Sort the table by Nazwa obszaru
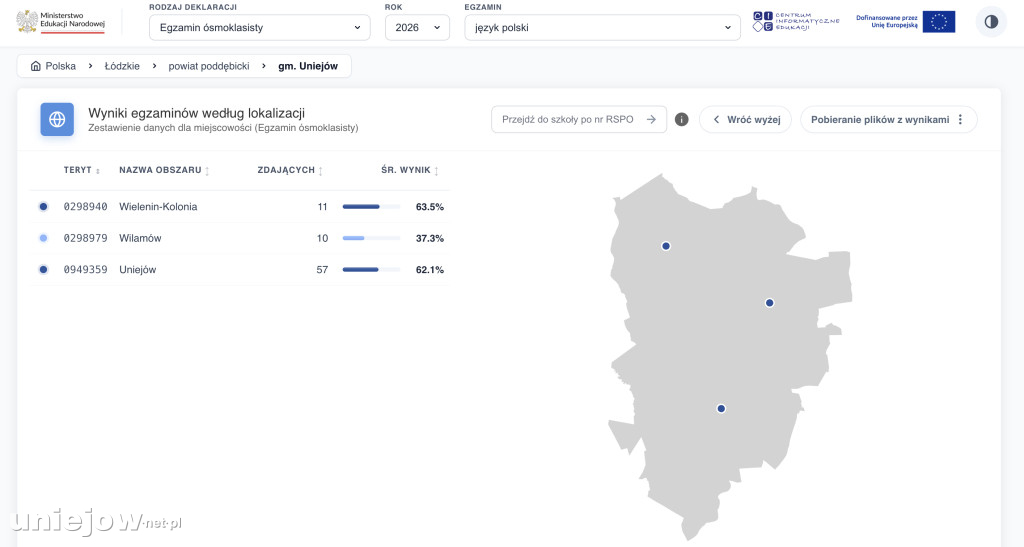The width and height of the screenshot is (1024, 547). pos(164,170)
